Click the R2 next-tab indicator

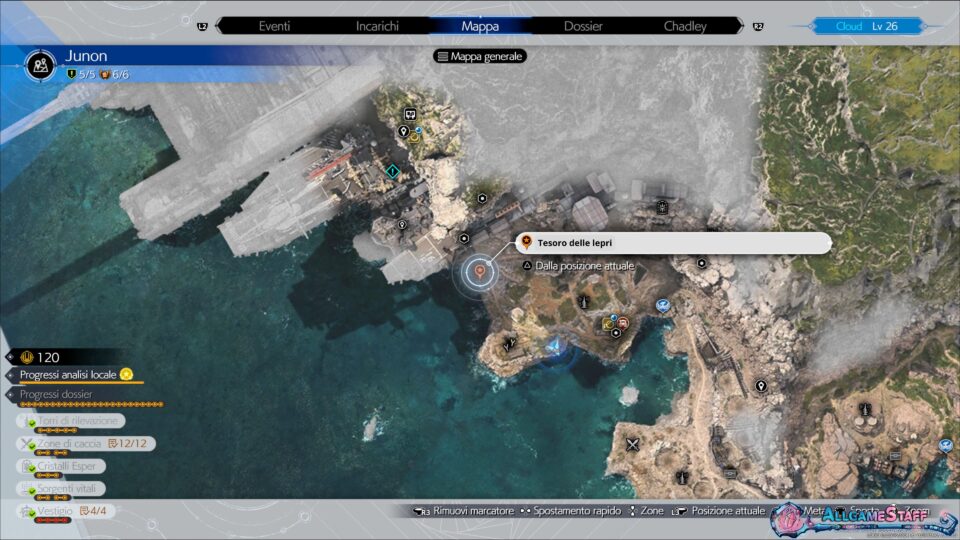[x=758, y=26]
